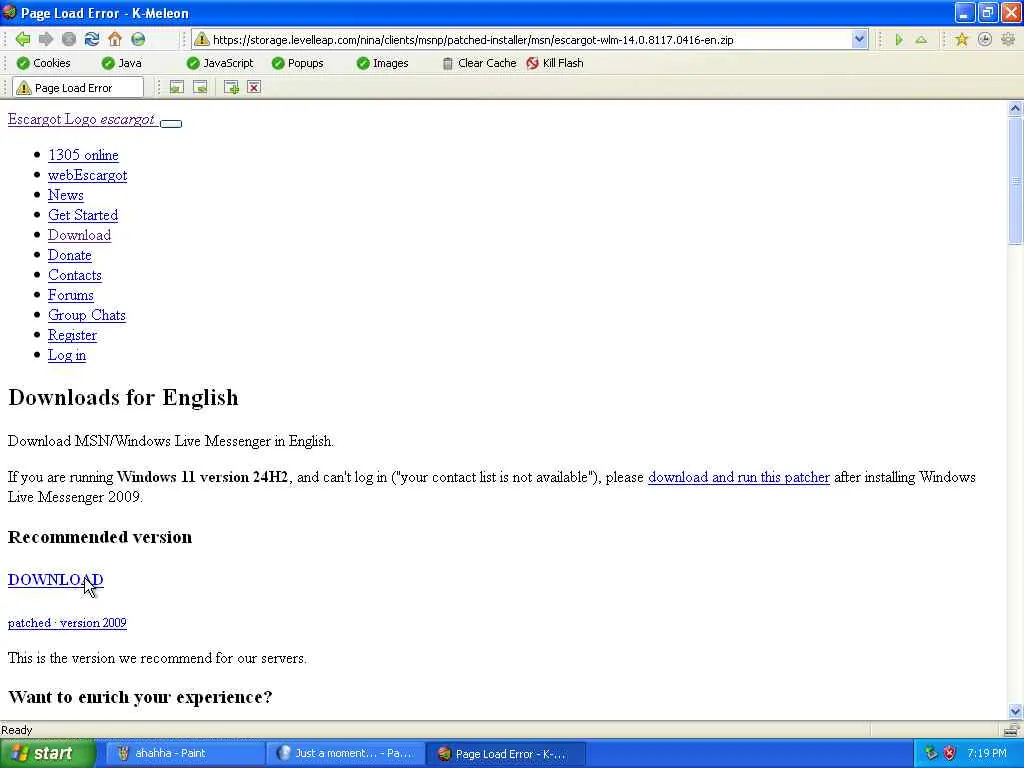Image resolution: width=1024 pixels, height=768 pixels.
Task: Open the Forums link
Action: pos(71,295)
